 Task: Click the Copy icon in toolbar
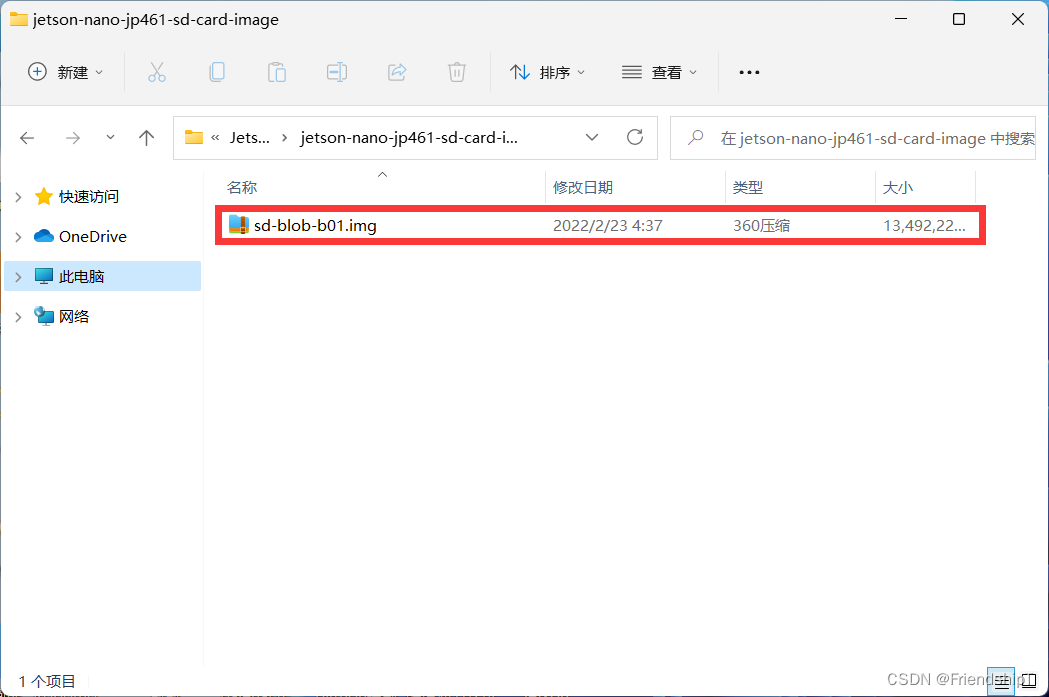217,72
